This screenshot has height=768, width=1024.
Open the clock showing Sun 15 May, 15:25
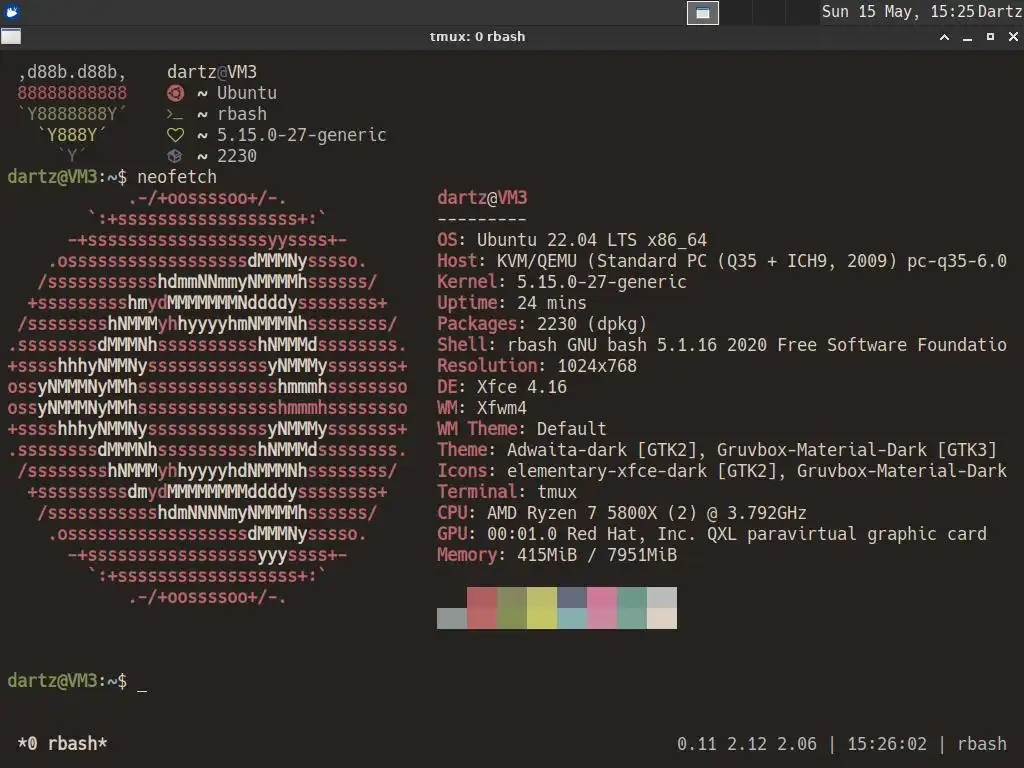[x=898, y=12]
